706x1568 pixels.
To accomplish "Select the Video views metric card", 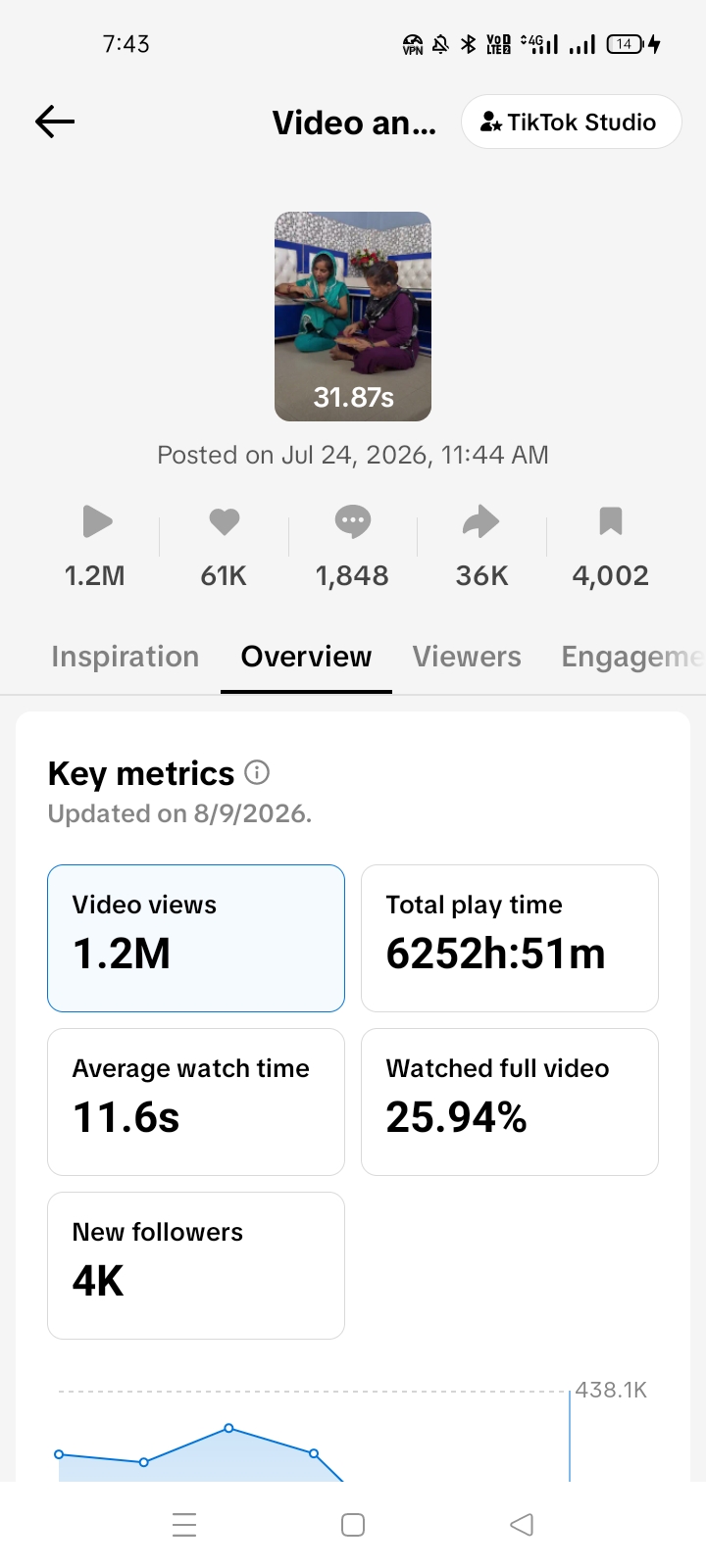I will pos(196,938).
